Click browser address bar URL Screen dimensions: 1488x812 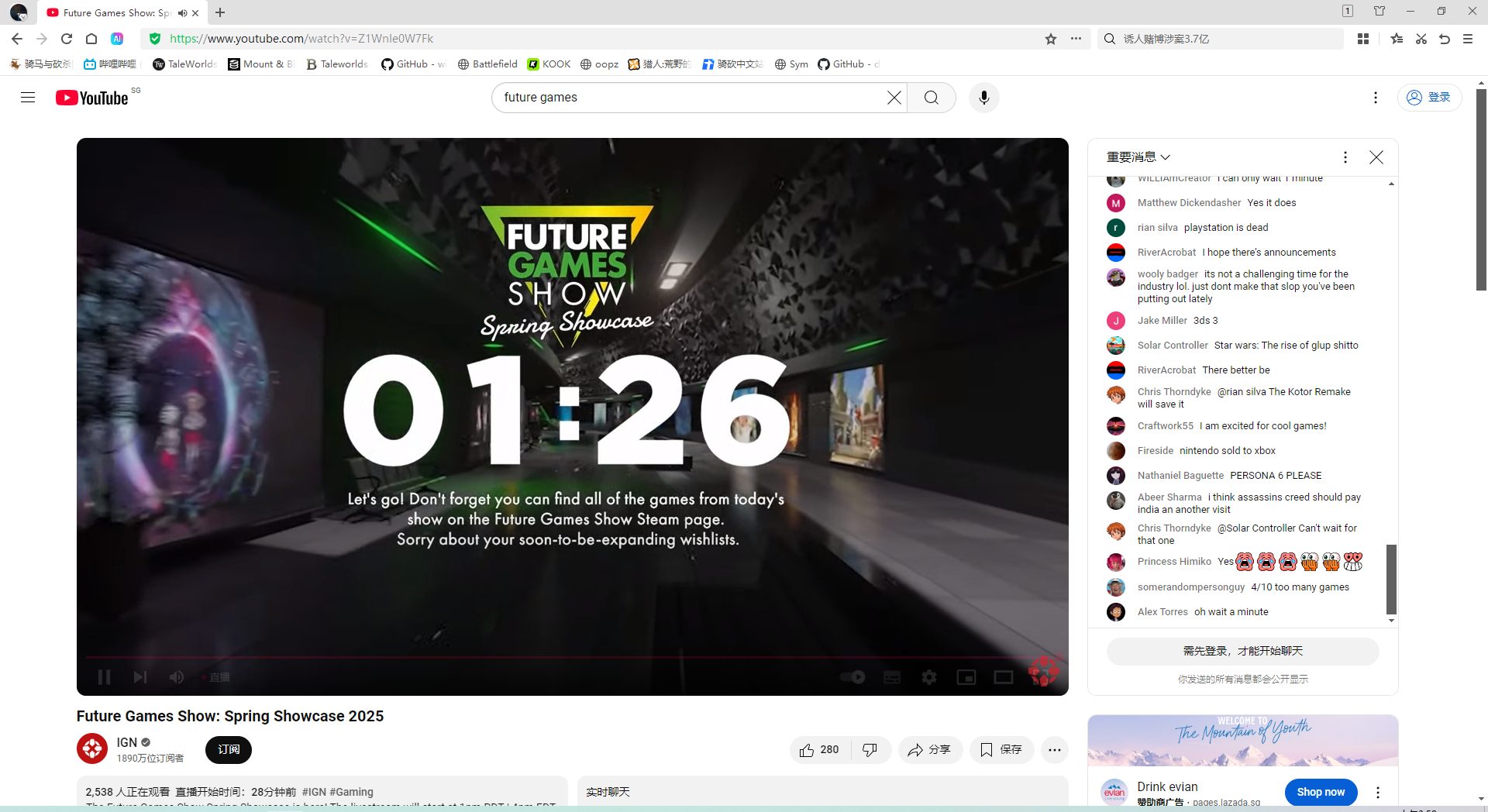tap(301, 39)
